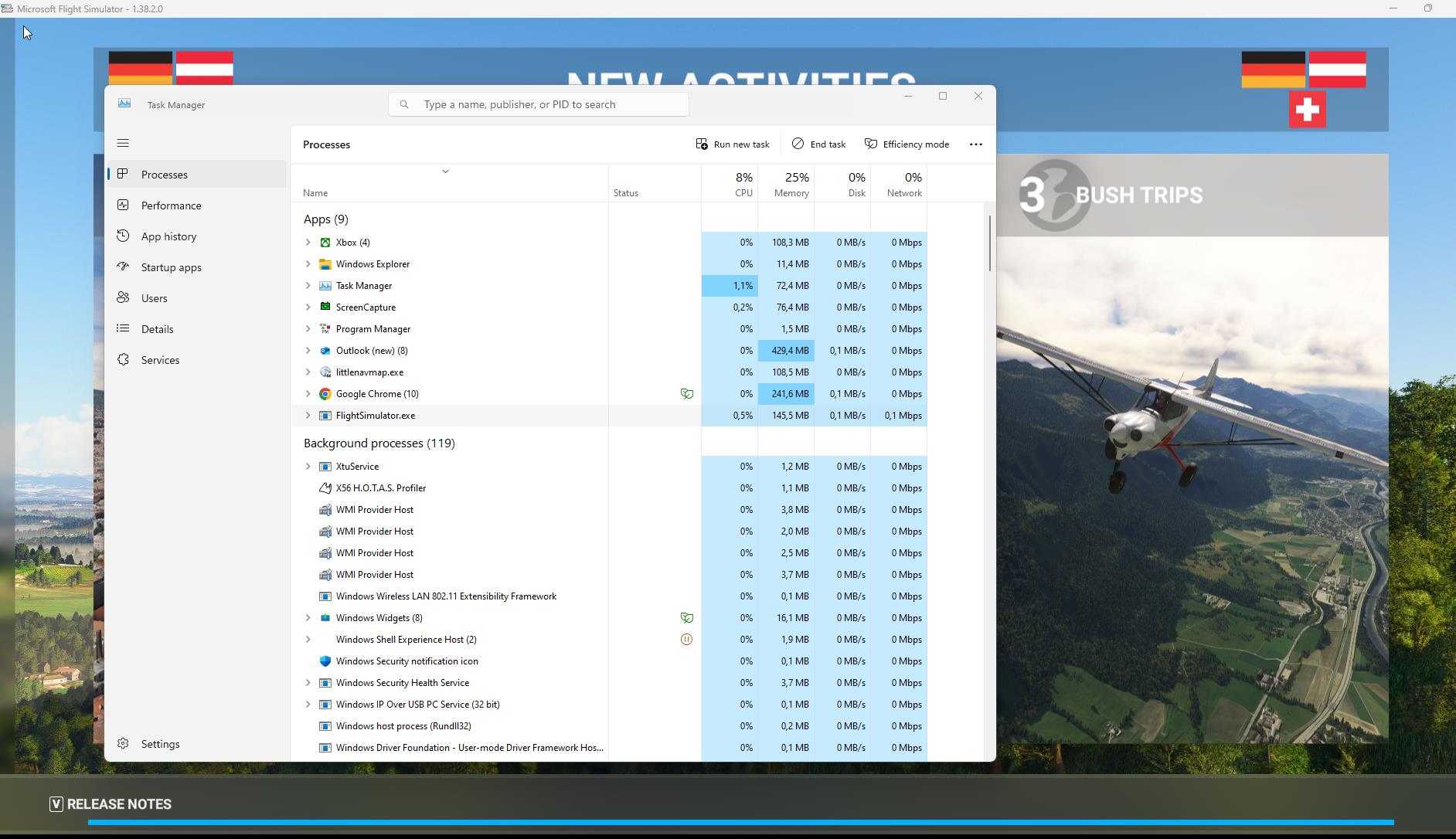
Task: Select the App history sidebar icon
Action: coord(124,236)
